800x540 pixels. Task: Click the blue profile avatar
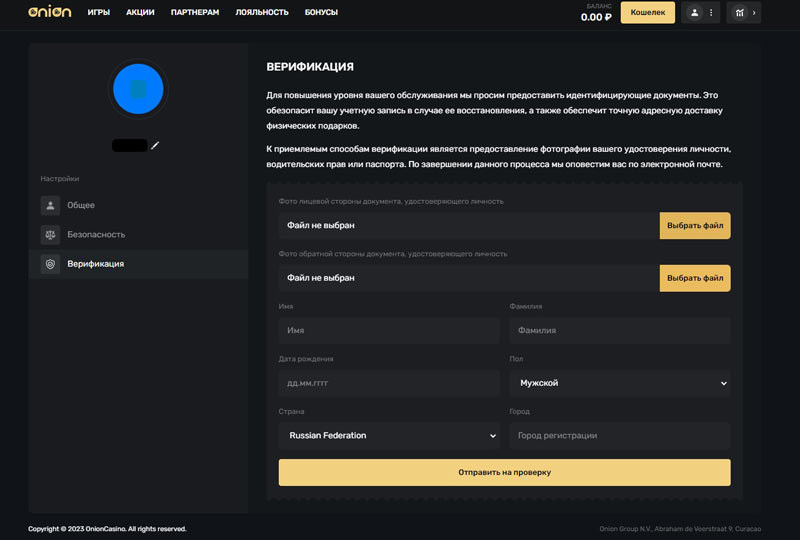point(138,88)
